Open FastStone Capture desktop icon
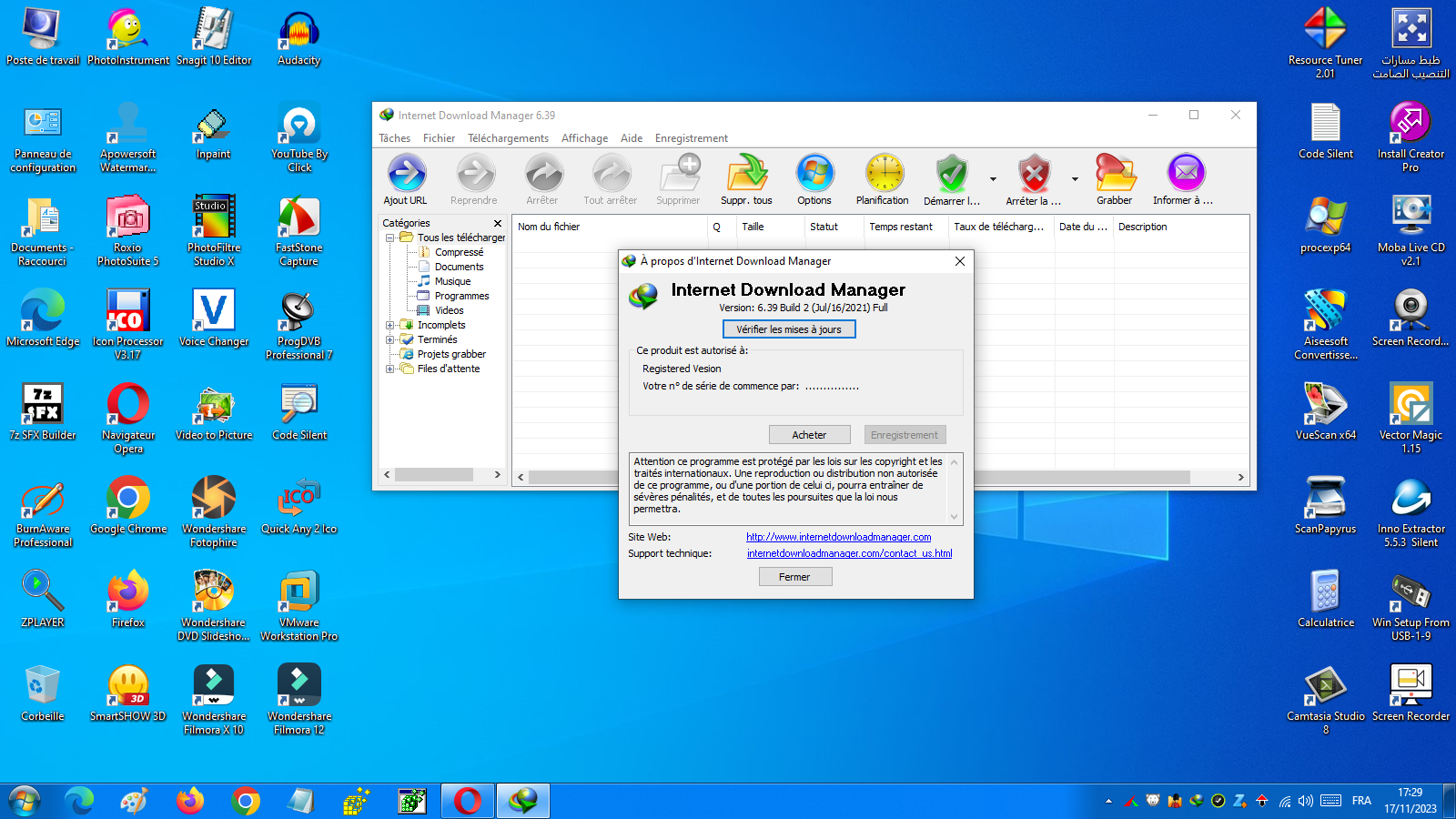Image resolution: width=1456 pixels, height=819 pixels. [x=298, y=231]
